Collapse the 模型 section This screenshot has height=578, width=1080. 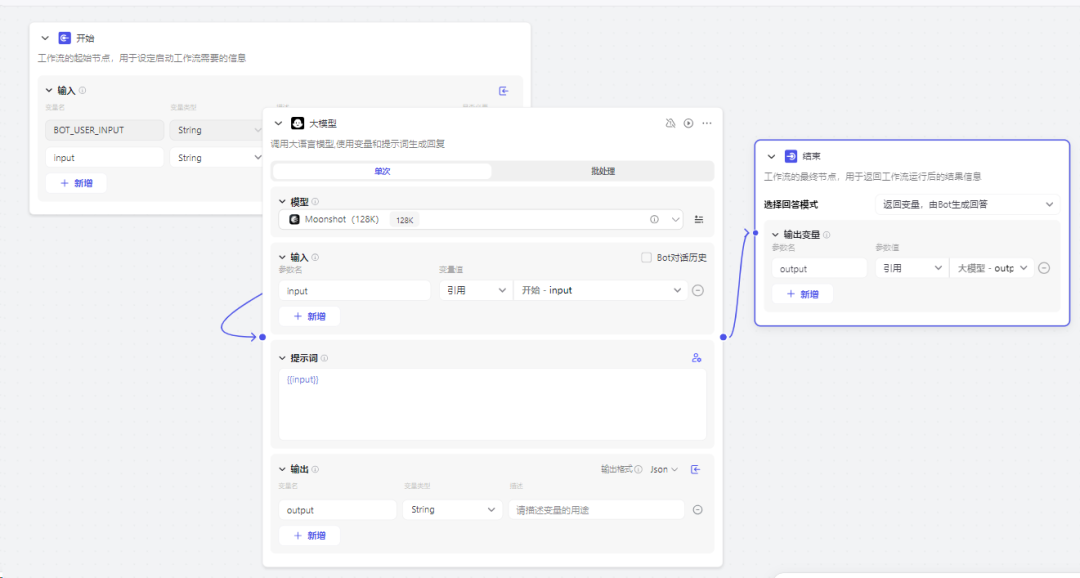(282, 202)
